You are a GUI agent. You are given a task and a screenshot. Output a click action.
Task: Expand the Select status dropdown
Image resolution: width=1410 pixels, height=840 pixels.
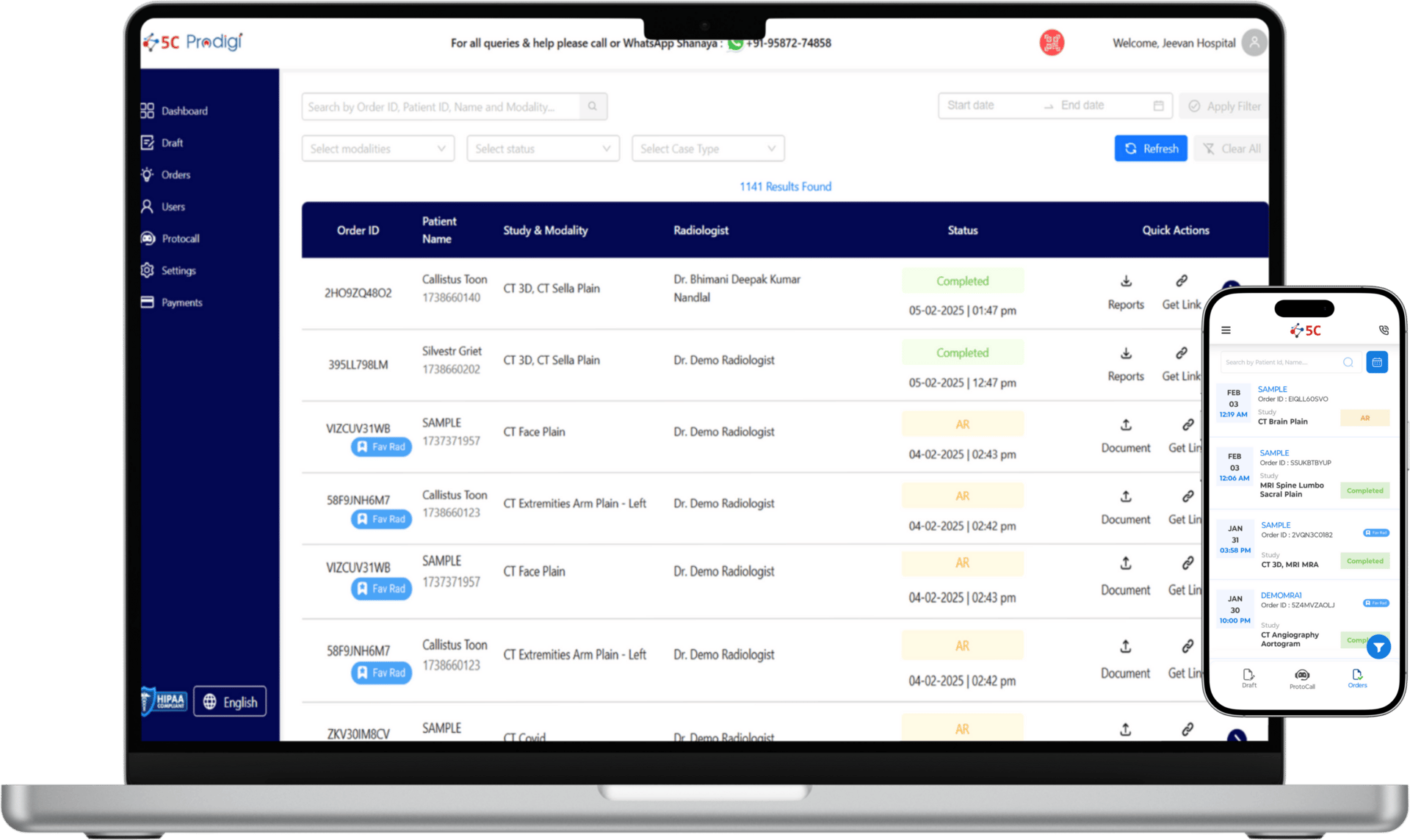pyautogui.click(x=543, y=148)
